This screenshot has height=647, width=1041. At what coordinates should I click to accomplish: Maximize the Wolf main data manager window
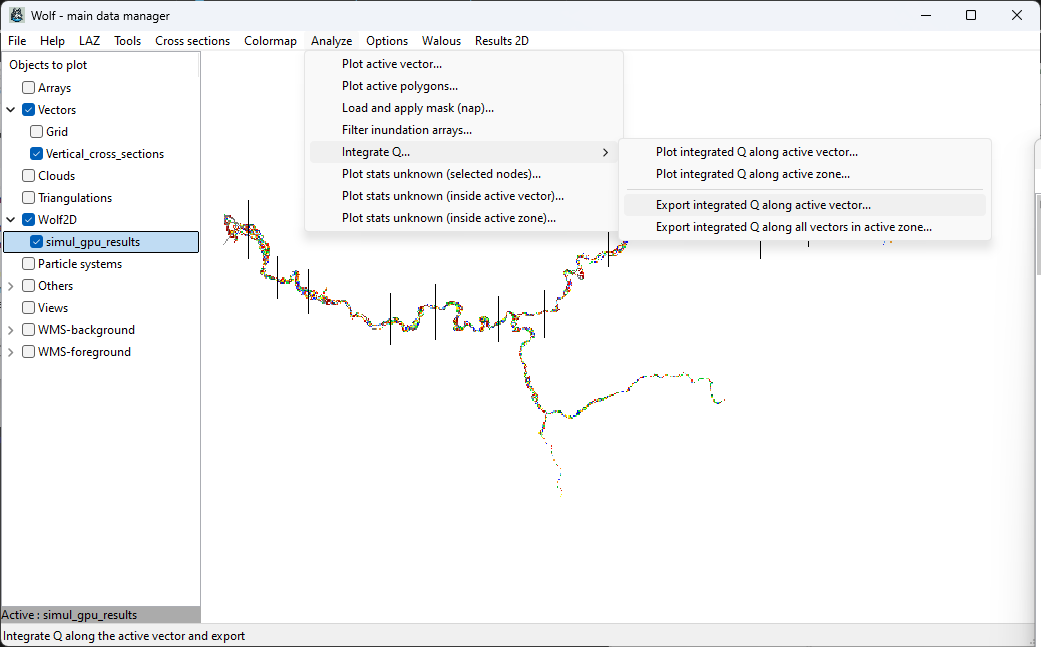[x=970, y=15]
